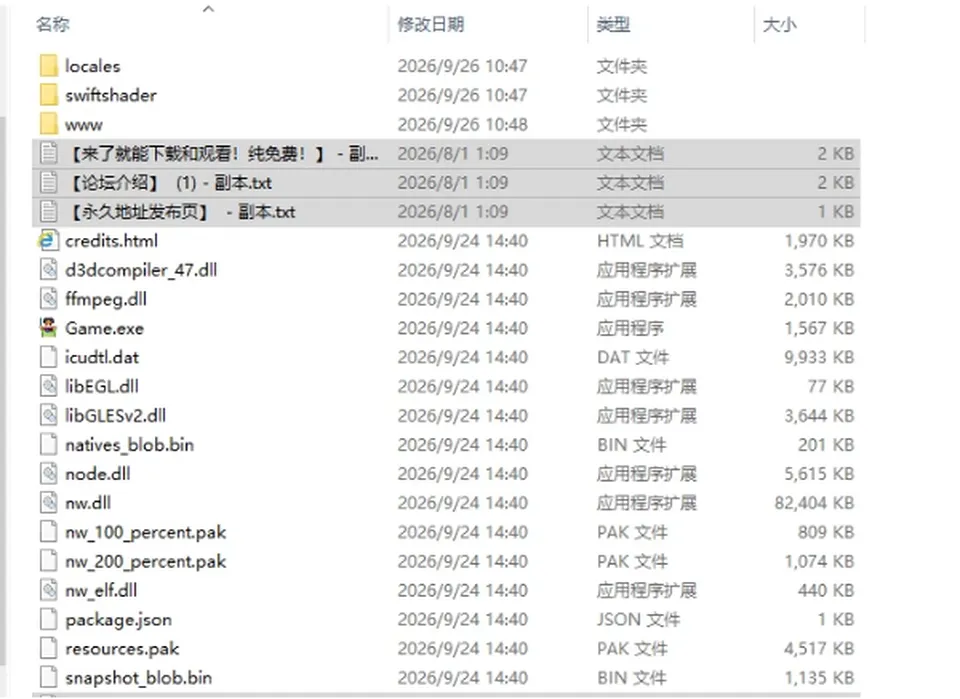Screen dimensions: 960x699
Task: Click the JSON 文件 type cell
Action: tap(639, 620)
